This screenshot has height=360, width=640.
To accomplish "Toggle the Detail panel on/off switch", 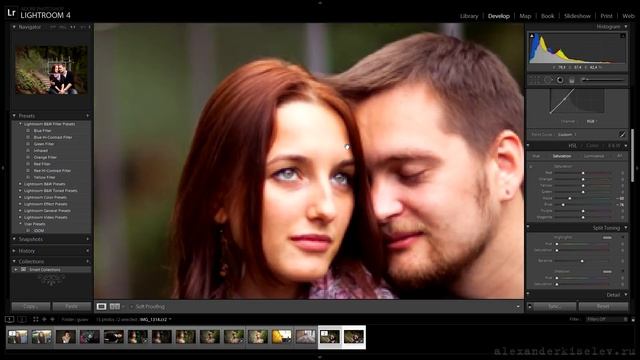I will tap(528, 294).
